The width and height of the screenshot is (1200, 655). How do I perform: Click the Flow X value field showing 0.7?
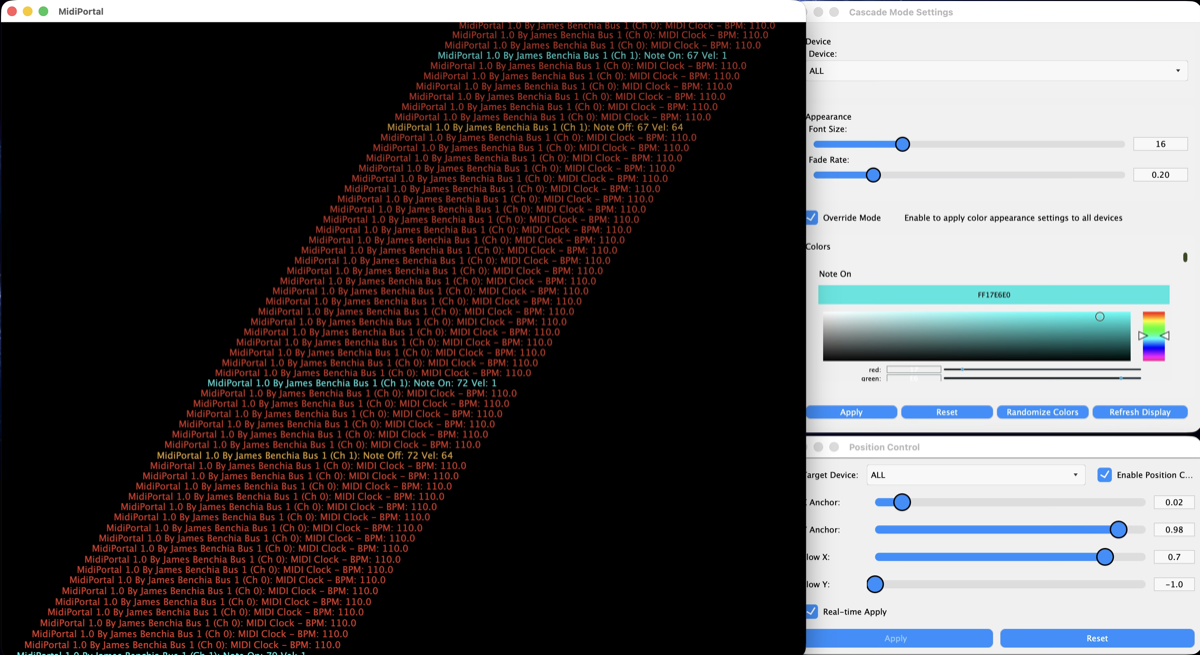(1173, 556)
